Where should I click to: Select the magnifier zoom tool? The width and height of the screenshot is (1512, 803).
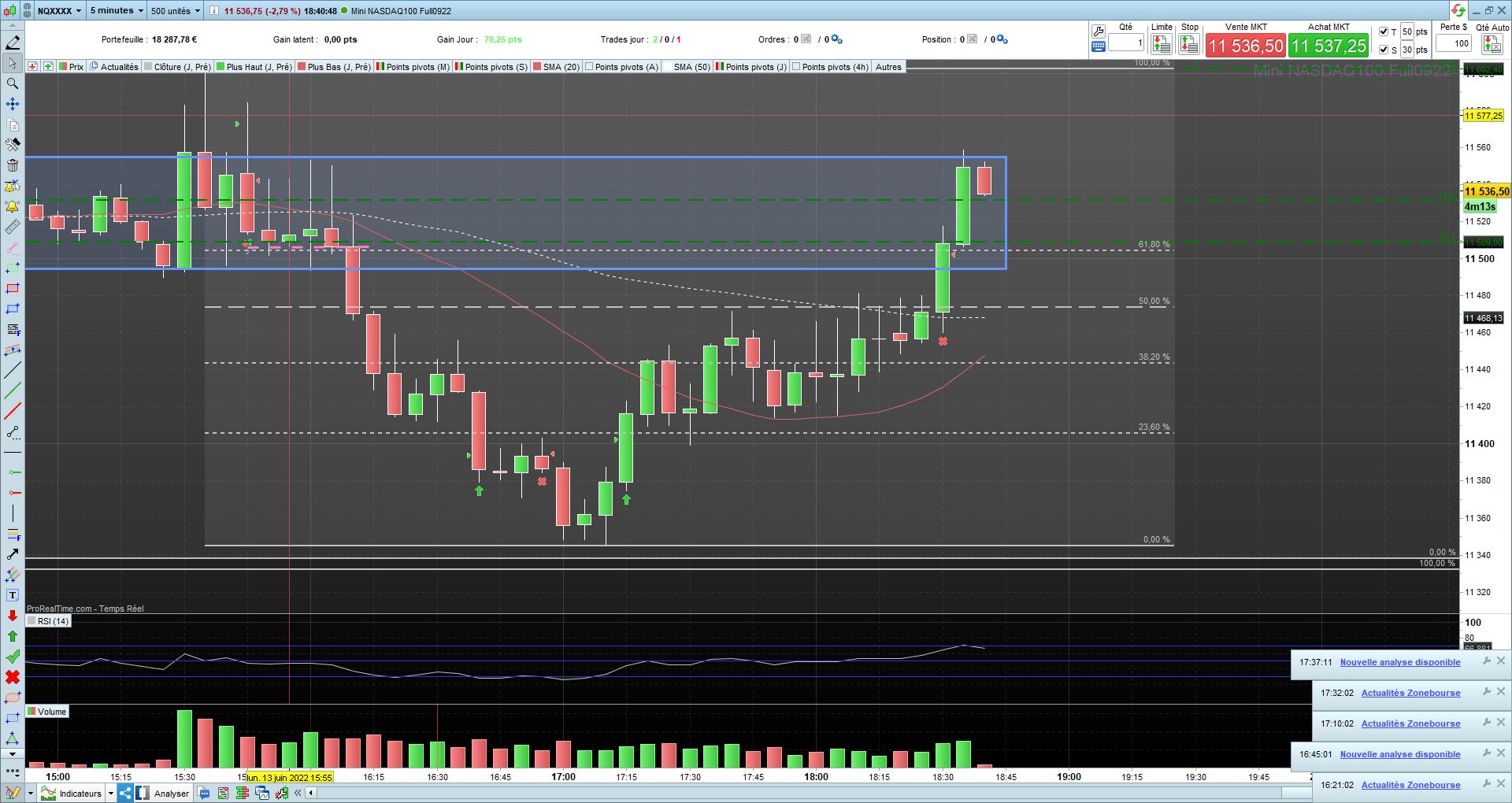click(13, 83)
